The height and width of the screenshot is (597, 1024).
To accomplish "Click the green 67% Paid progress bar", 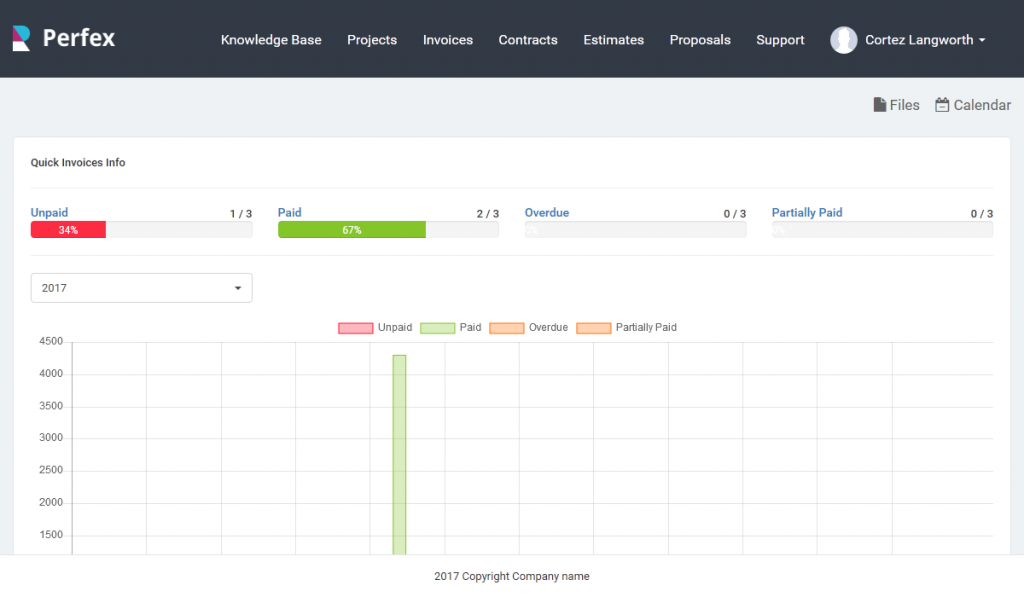I will (352, 229).
